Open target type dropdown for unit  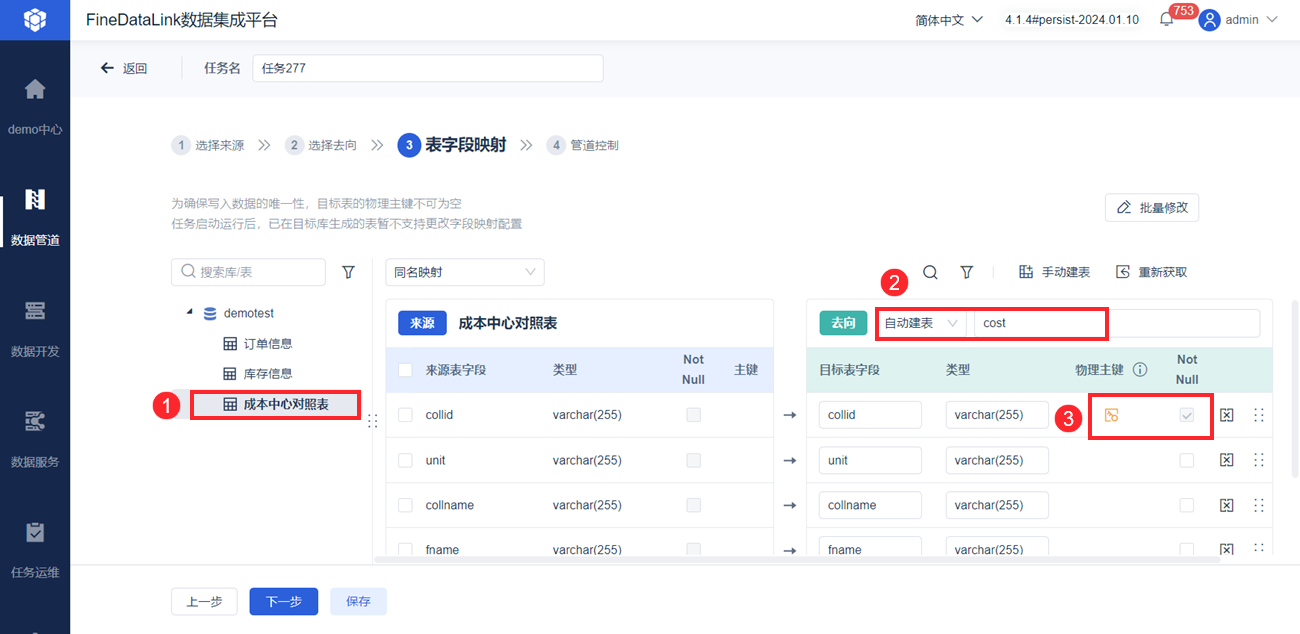click(997, 460)
